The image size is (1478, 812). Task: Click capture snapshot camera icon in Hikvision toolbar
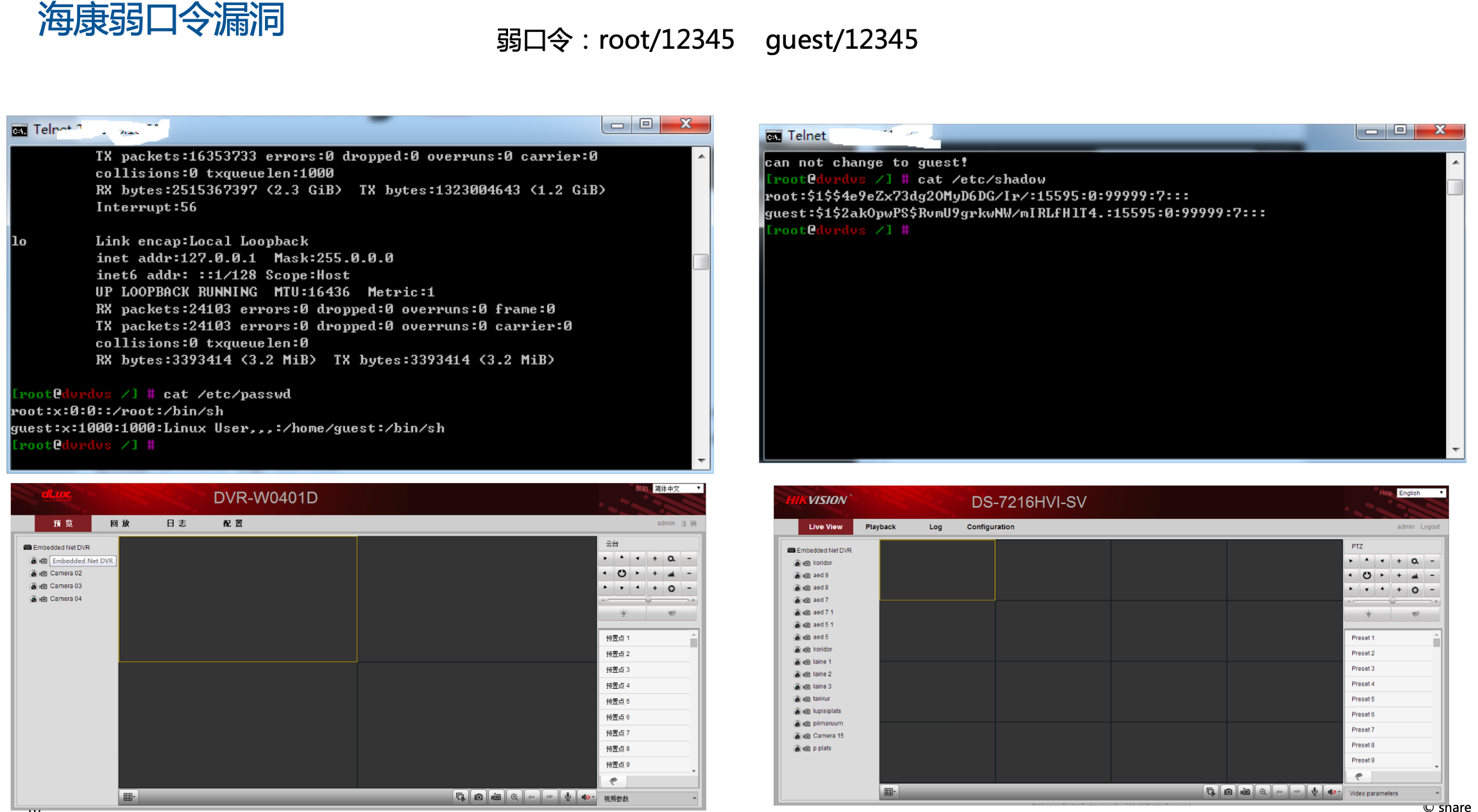click(x=1228, y=792)
